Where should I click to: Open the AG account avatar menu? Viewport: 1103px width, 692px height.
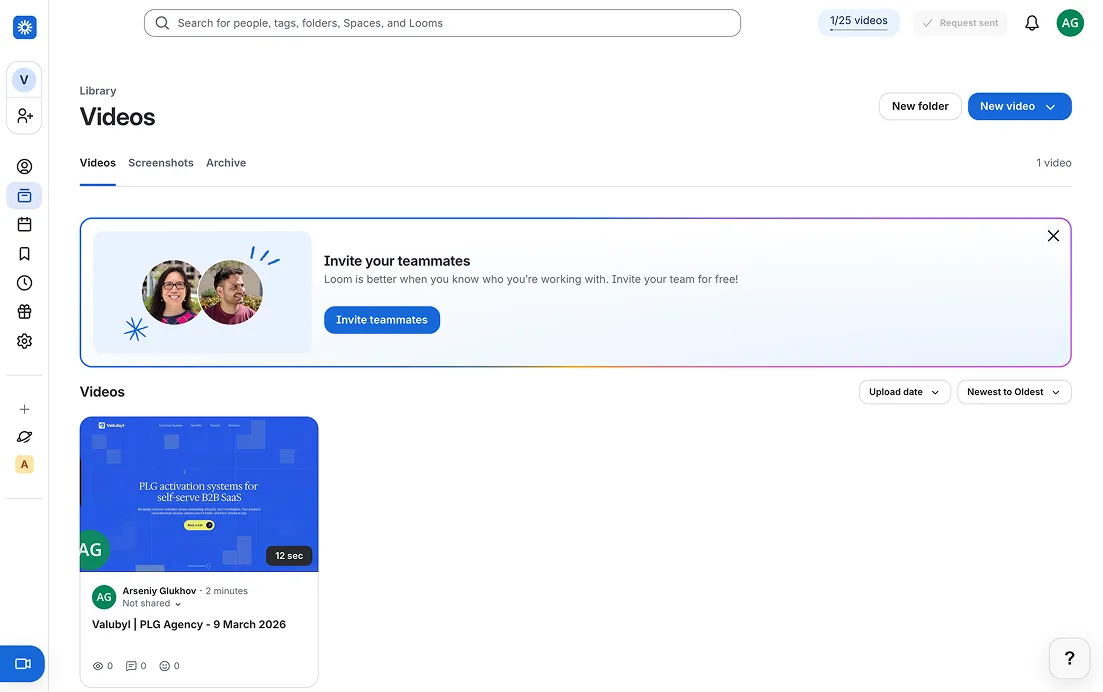(x=1070, y=22)
